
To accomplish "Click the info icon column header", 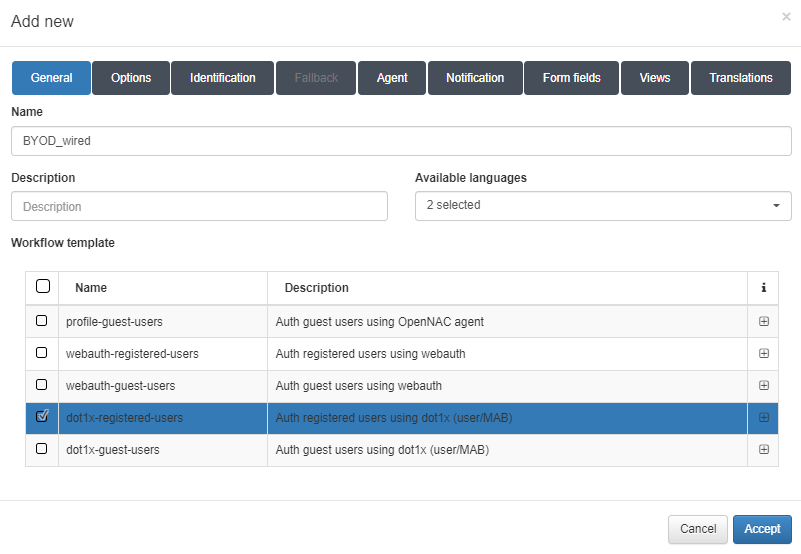I will [x=764, y=288].
